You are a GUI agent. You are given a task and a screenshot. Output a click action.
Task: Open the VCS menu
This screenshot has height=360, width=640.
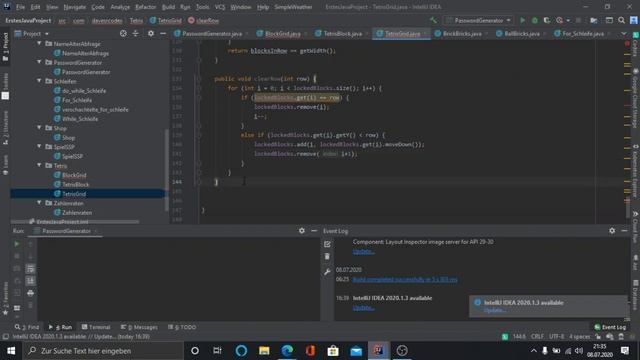tap(220, 7)
